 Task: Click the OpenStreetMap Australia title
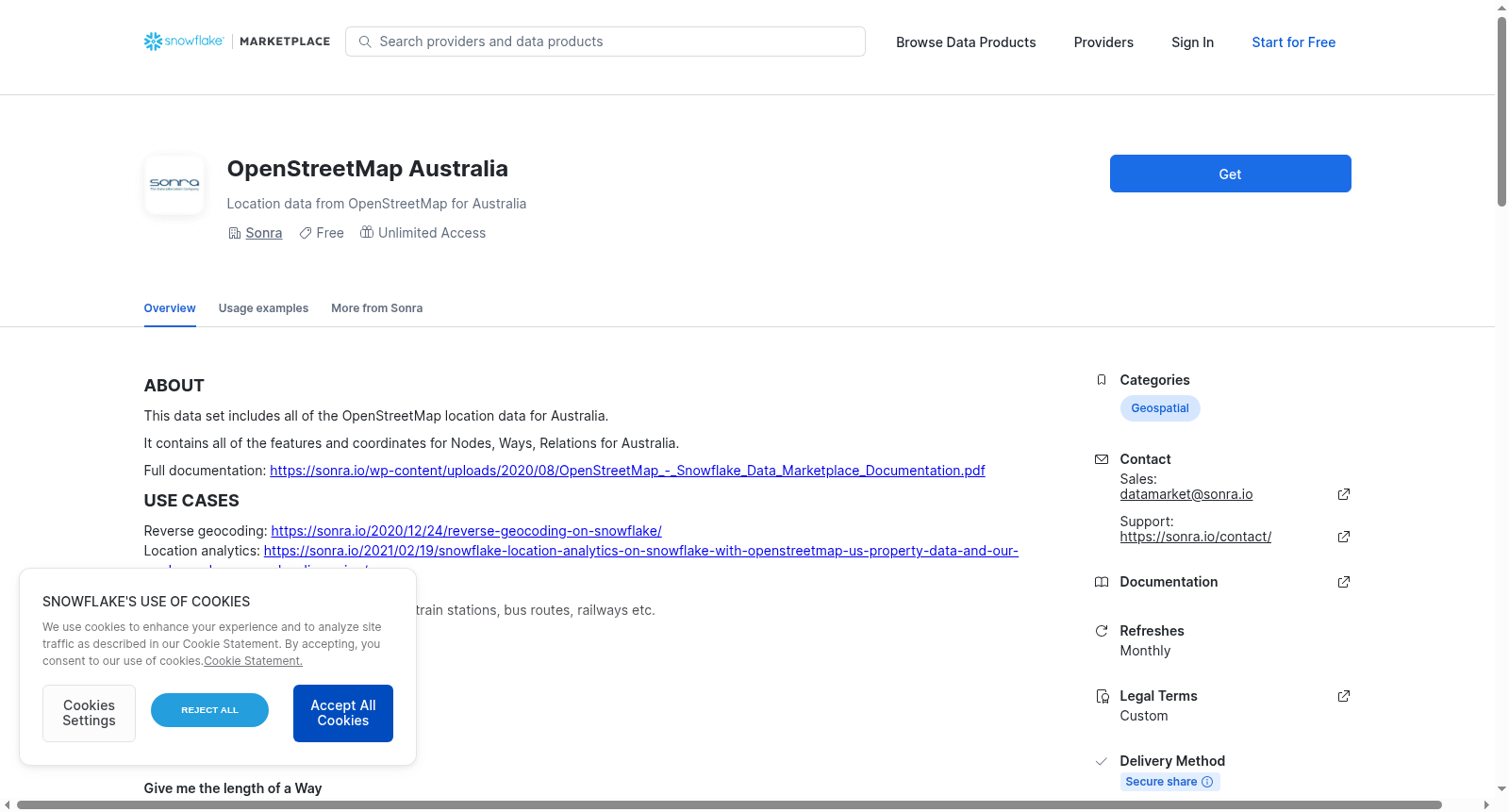click(367, 169)
